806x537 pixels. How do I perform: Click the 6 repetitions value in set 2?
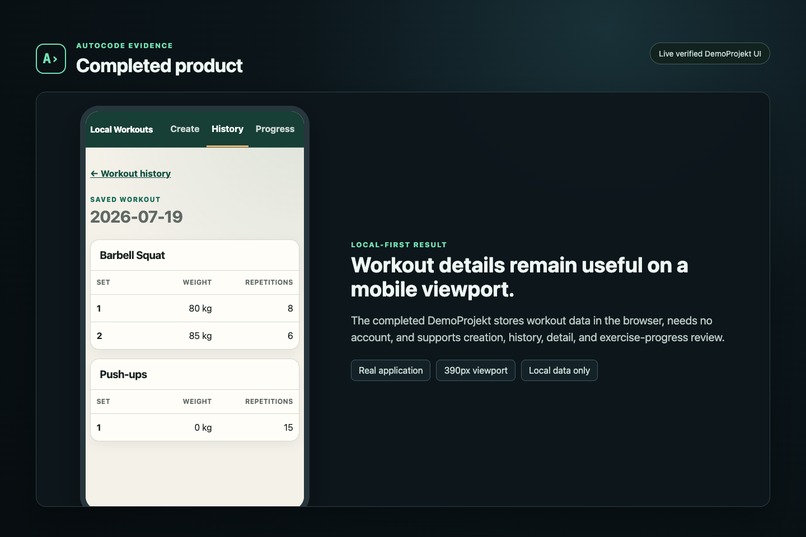click(x=290, y=336)
